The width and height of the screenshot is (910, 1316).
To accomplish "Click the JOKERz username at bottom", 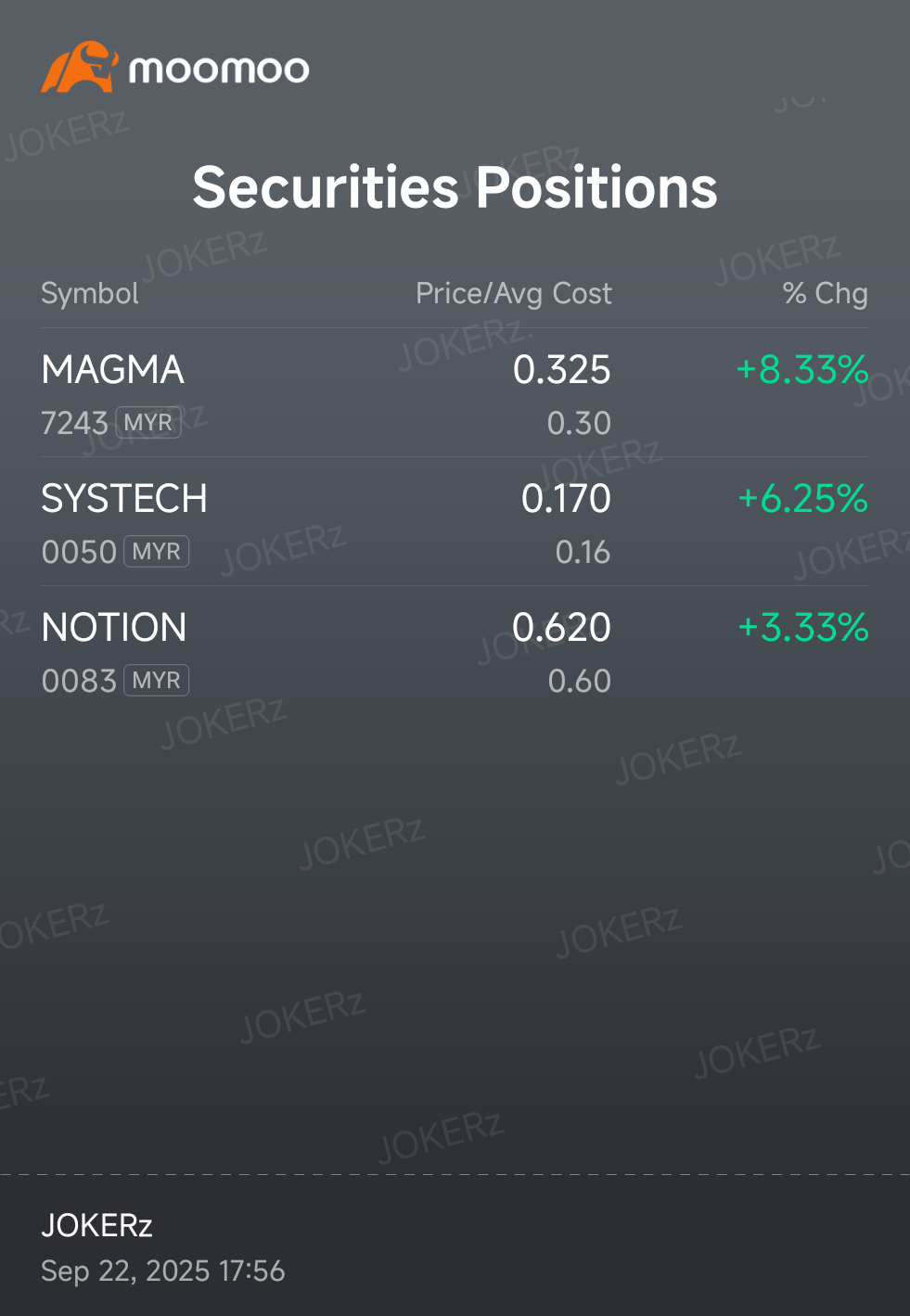I will [96, 1226].
